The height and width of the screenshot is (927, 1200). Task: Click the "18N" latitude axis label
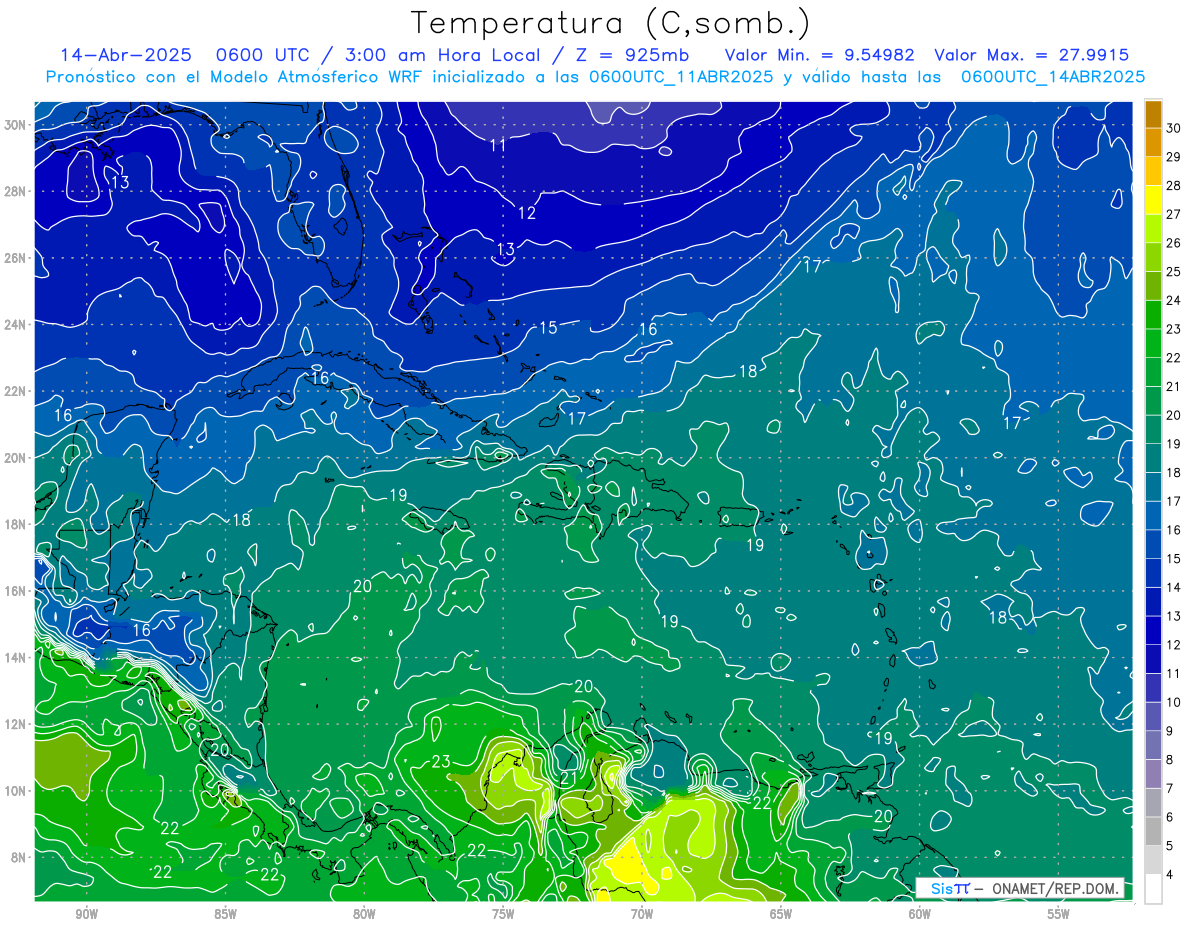(15, 524)
